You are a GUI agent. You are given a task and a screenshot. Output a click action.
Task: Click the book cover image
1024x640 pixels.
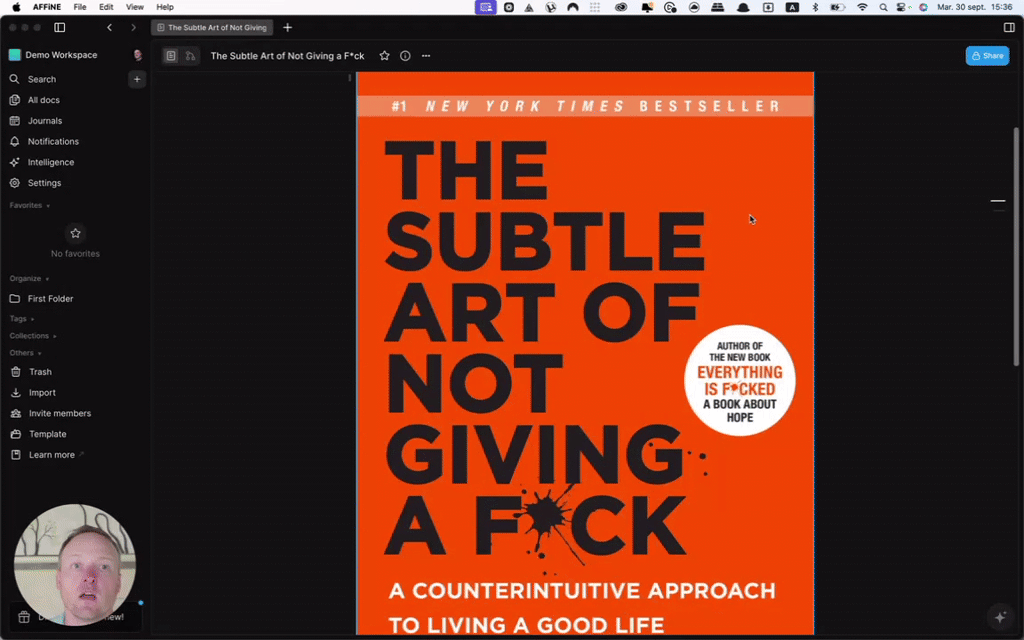tap(585, 353)
